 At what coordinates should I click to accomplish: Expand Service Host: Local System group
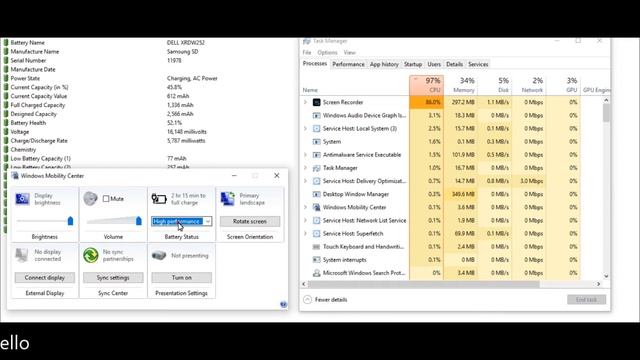305,129
